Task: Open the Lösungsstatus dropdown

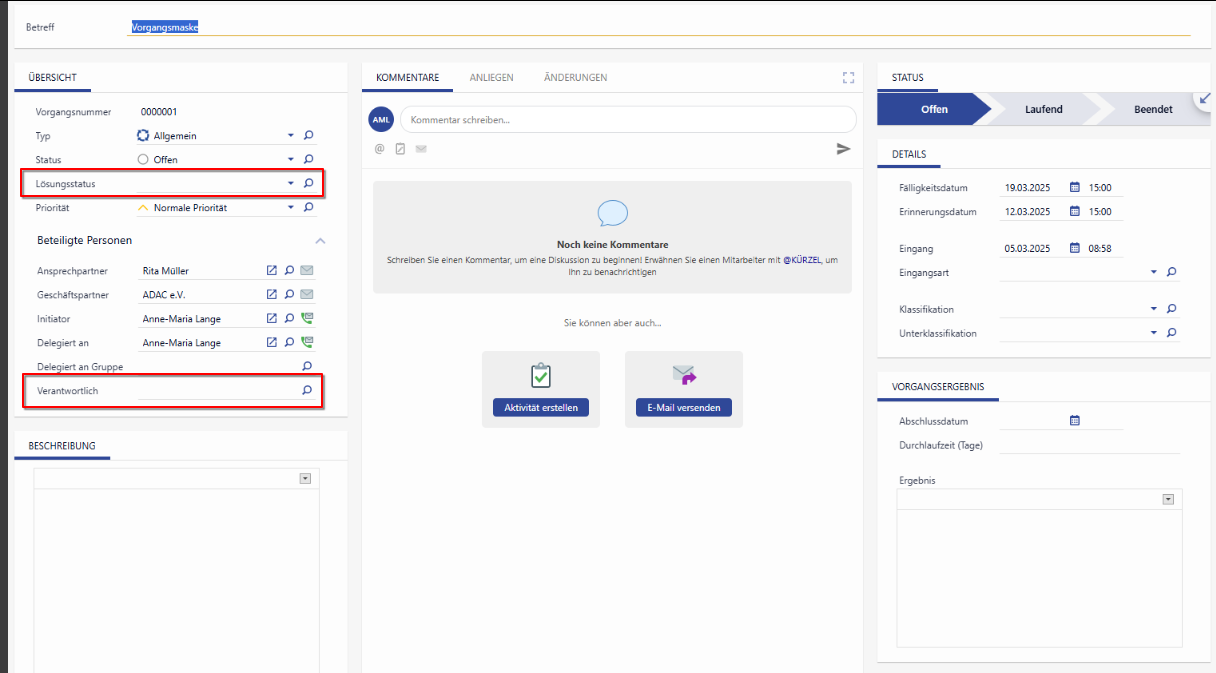Action: click(x=291, y=184)
